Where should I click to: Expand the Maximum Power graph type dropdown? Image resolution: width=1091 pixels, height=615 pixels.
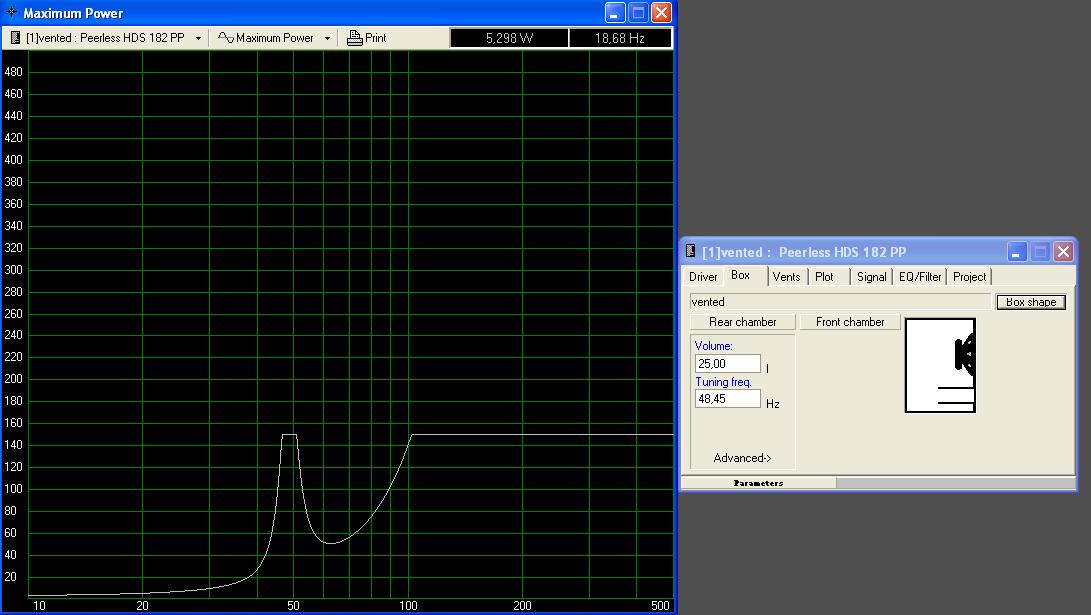[x=327, y=38]
